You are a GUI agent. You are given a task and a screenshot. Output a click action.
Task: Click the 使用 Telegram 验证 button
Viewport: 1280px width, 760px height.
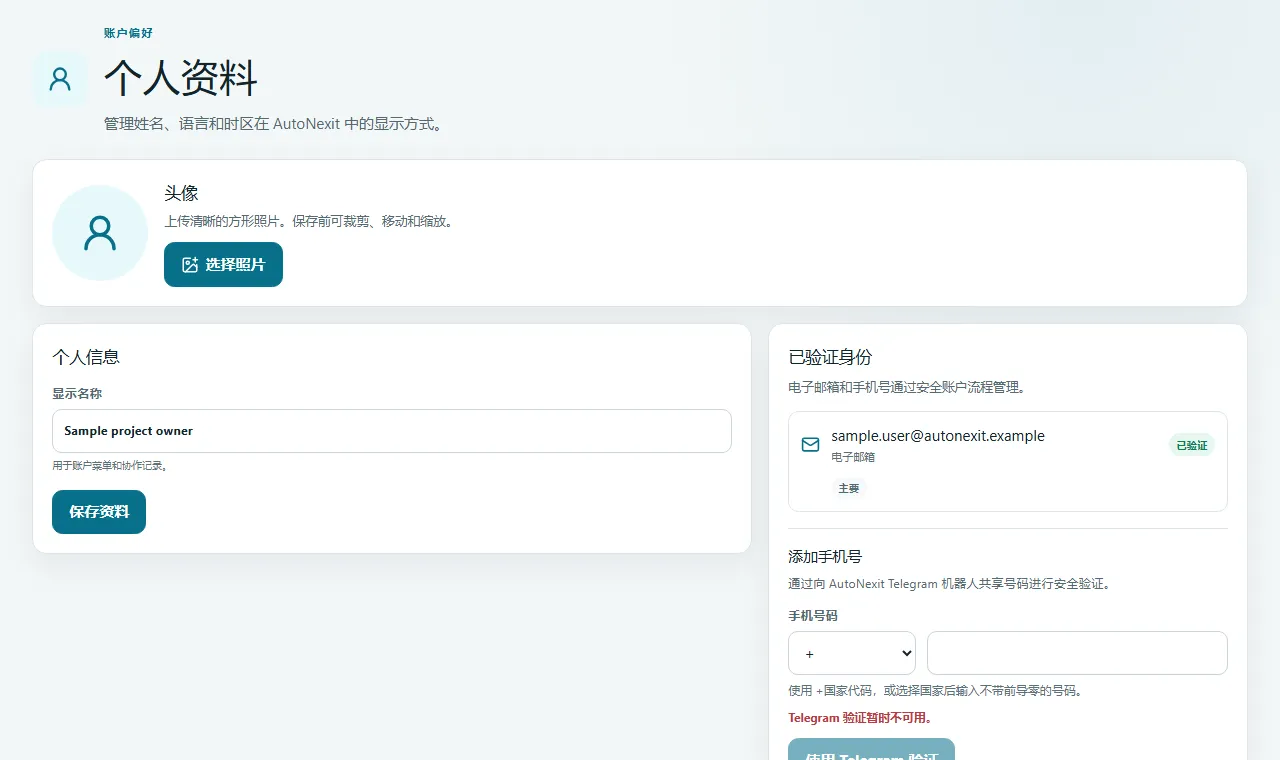pyautogui.click(x=871, y=749)
